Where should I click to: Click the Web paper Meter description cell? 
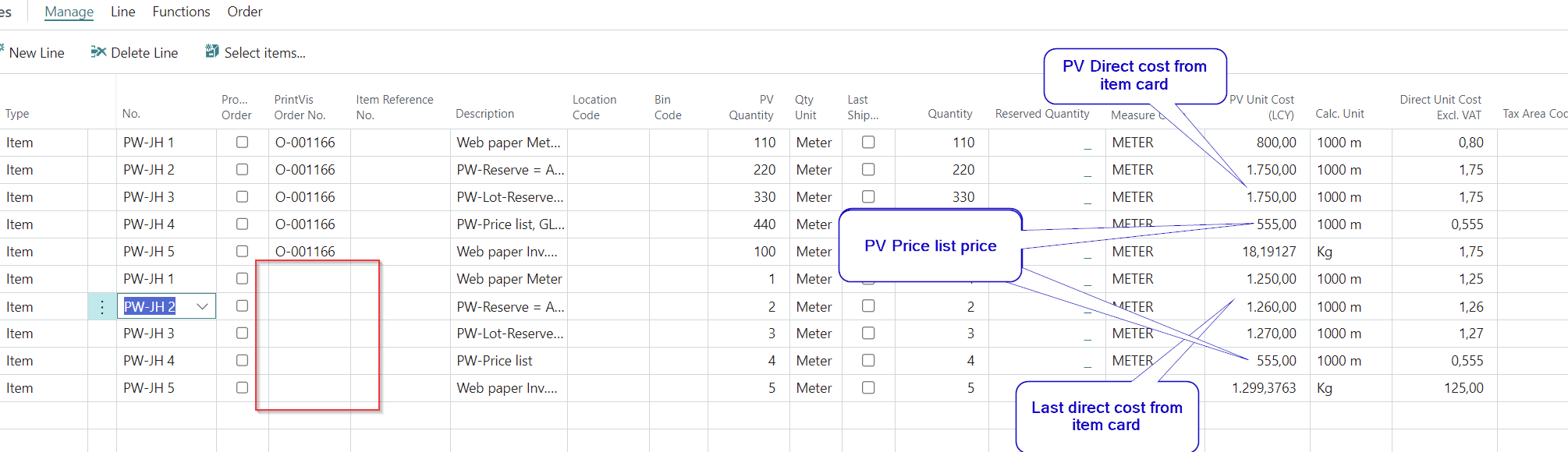pyautogui.click(x=509, y=279)
